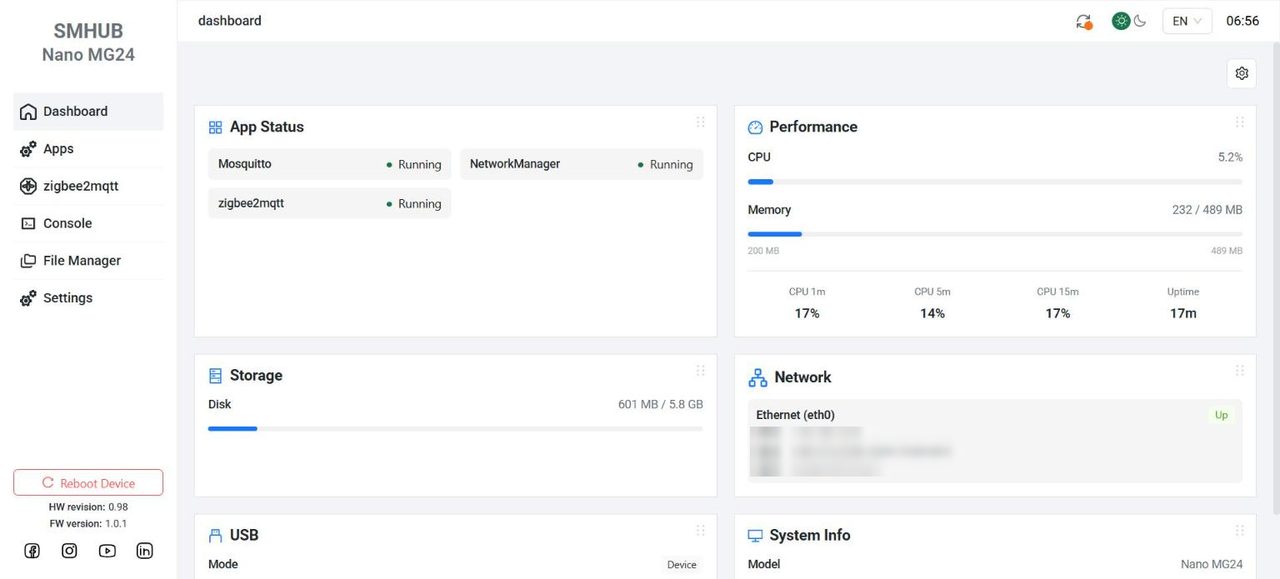The height and width of the screenshot is (579, 1280).
Task: Click the Reboot Device button
Action: pyautogui.click(x=88, y=483)
